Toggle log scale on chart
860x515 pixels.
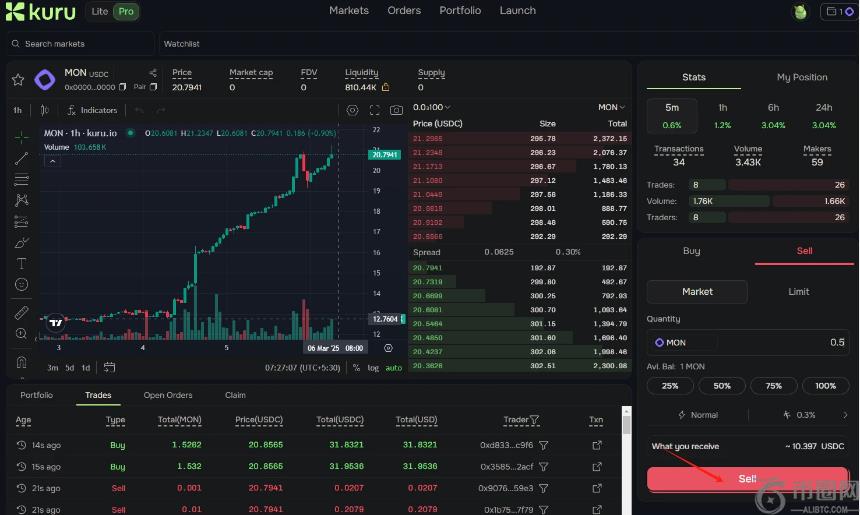(373, 367)
